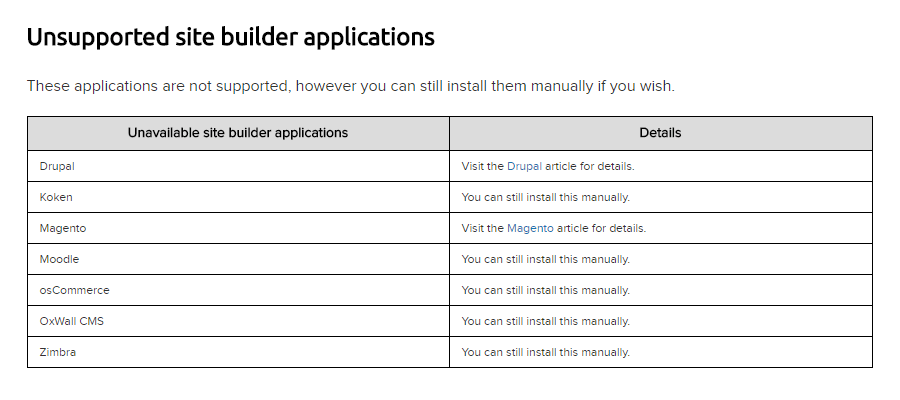Image resolution: width=900 pixels, height=400 pixels.
Task: Click the osCommerce table cell
Action: coord(239,290)
